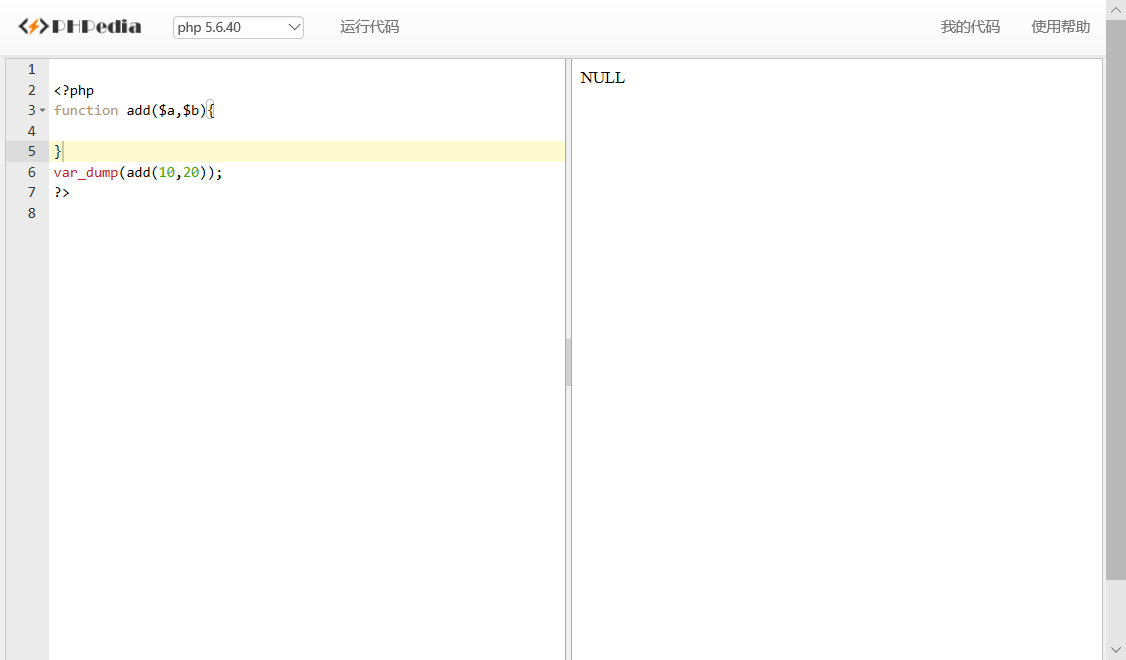Select line number 2 in gutter
The width and height of the screenshot is (1126, 660).
pyautogui.click(x=32, y=90)
